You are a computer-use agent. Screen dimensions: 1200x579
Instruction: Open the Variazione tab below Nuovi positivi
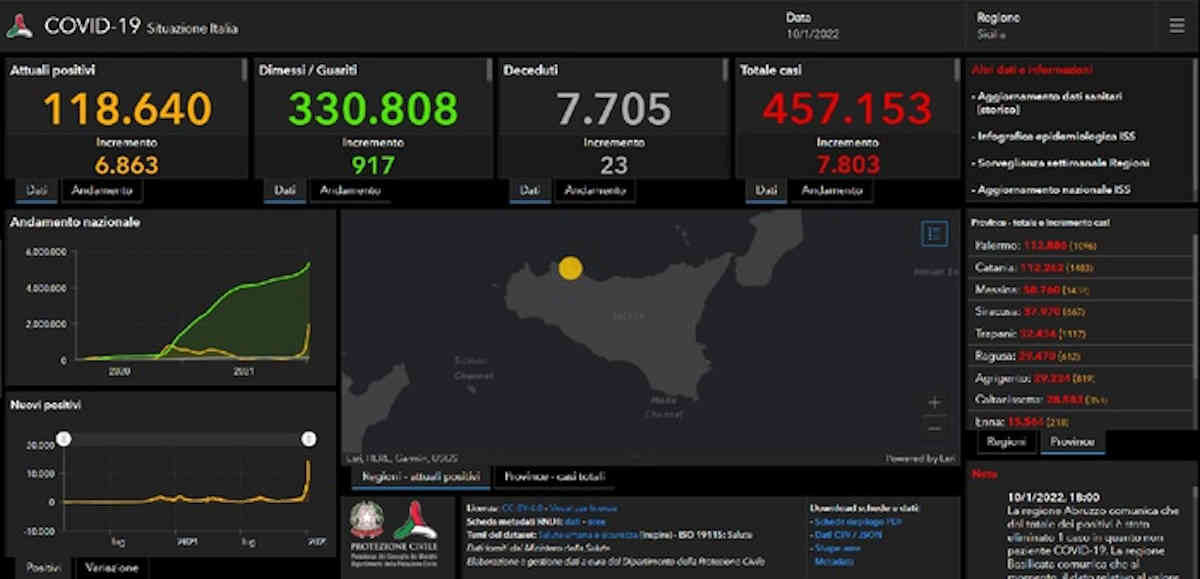pos(112,566)
